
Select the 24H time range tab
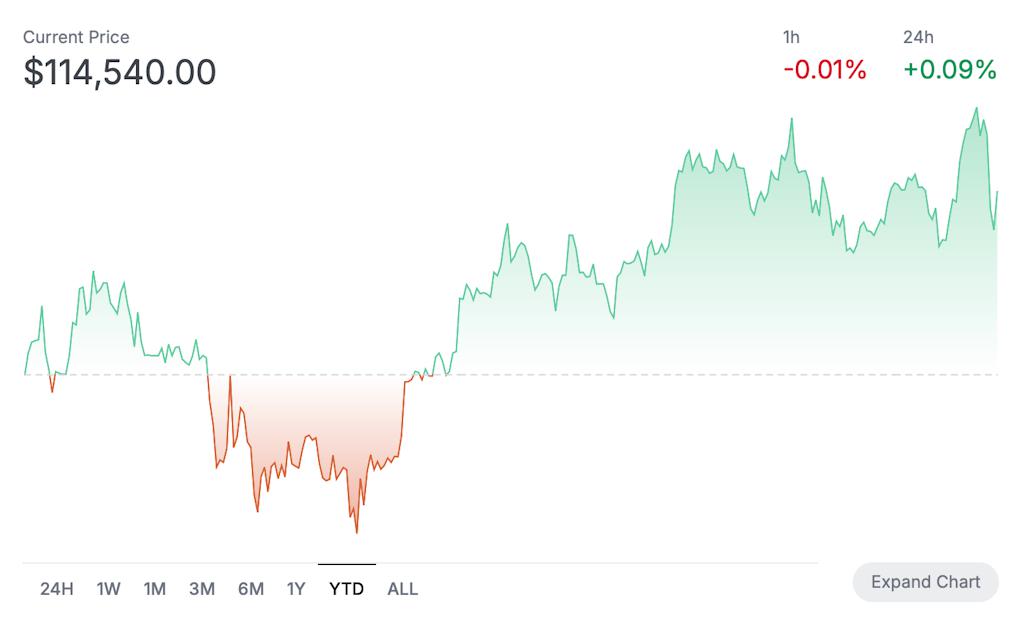pos(57,589)
